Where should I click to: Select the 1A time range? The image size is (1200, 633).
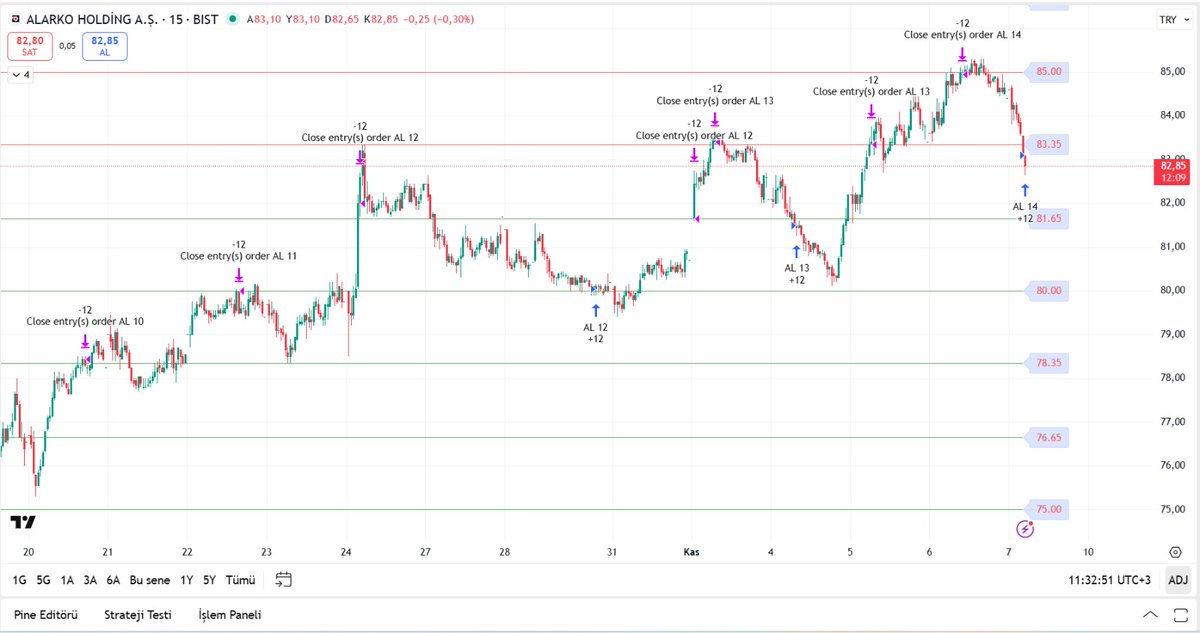click(67, 580)
